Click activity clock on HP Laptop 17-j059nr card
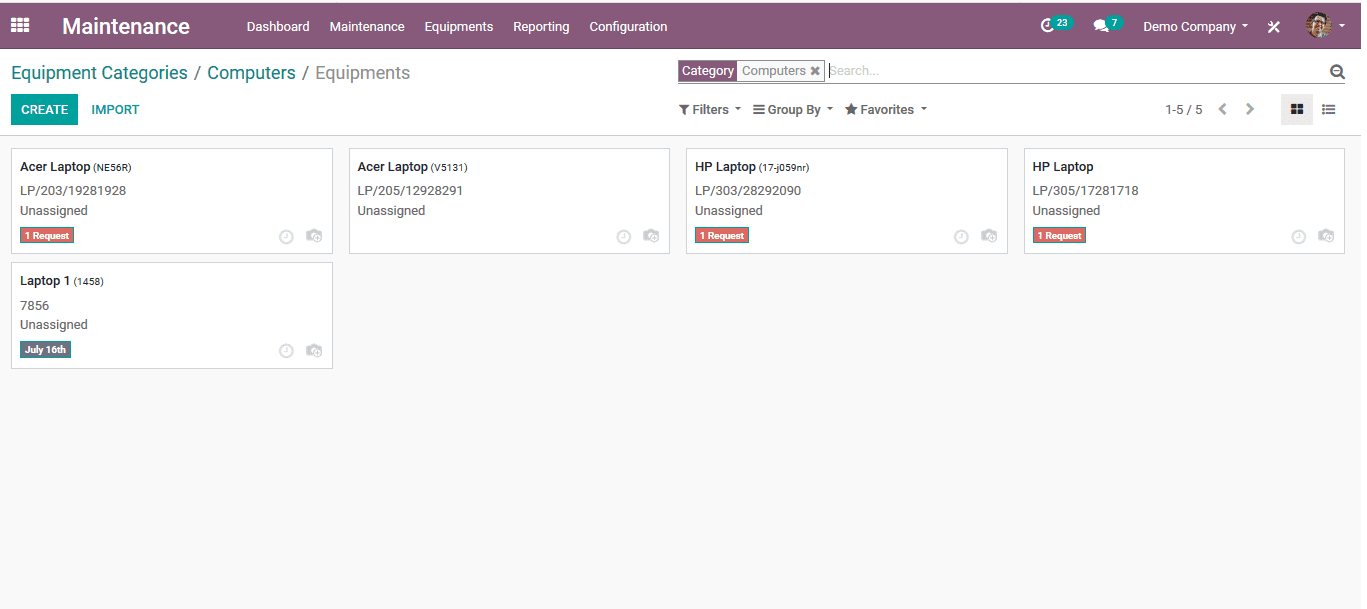This screenshot has width=1367, height=609. point(961,237)
